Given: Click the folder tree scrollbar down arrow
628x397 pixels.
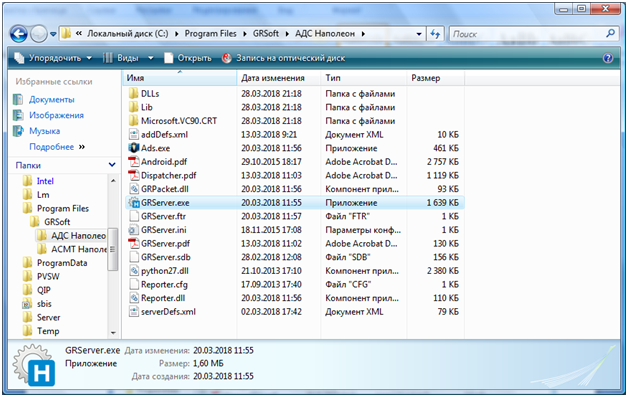Looking at the screenshot, I should click(113, 333).
